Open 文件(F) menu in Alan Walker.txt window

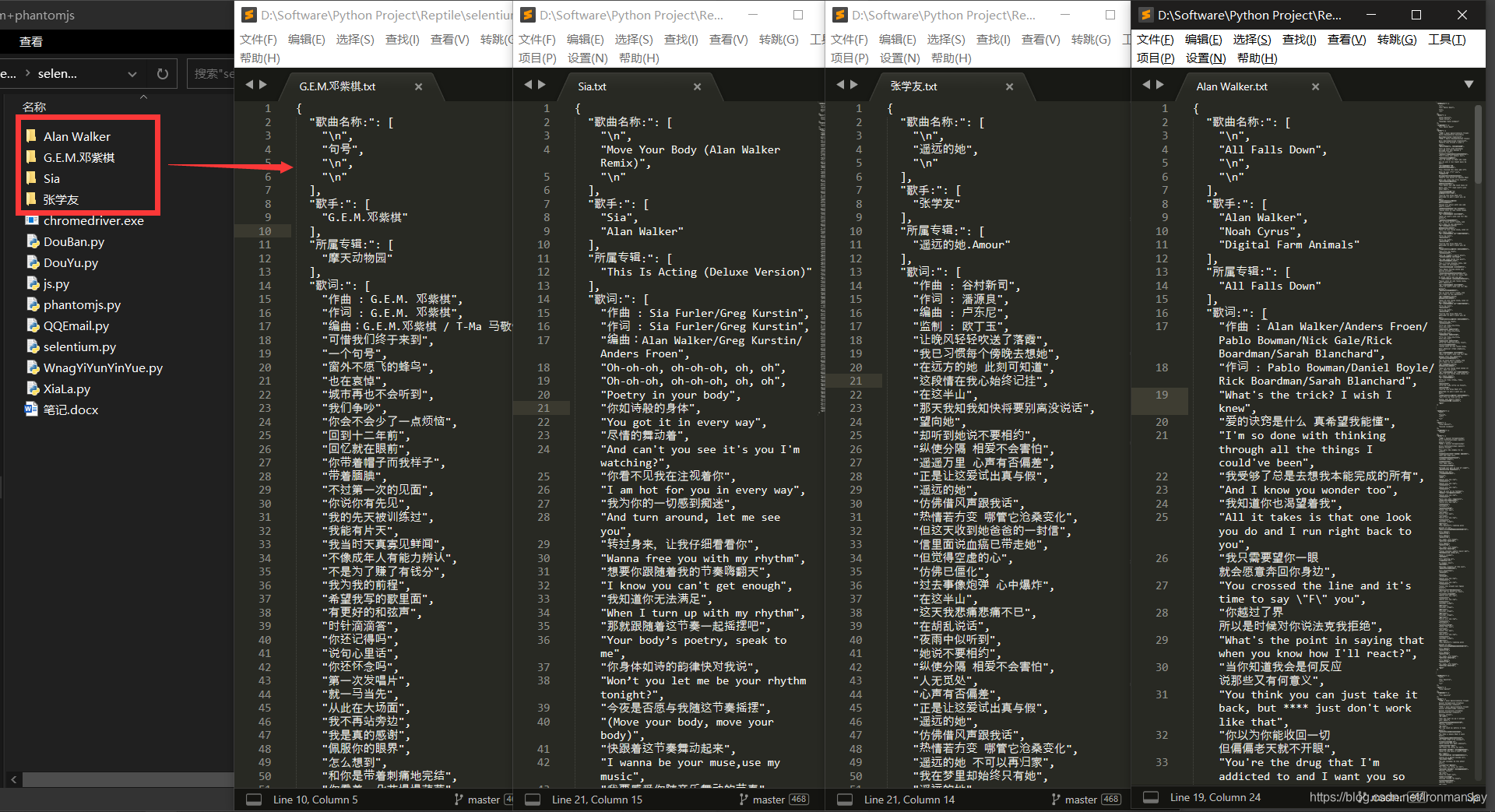[x=1155, y=40]
